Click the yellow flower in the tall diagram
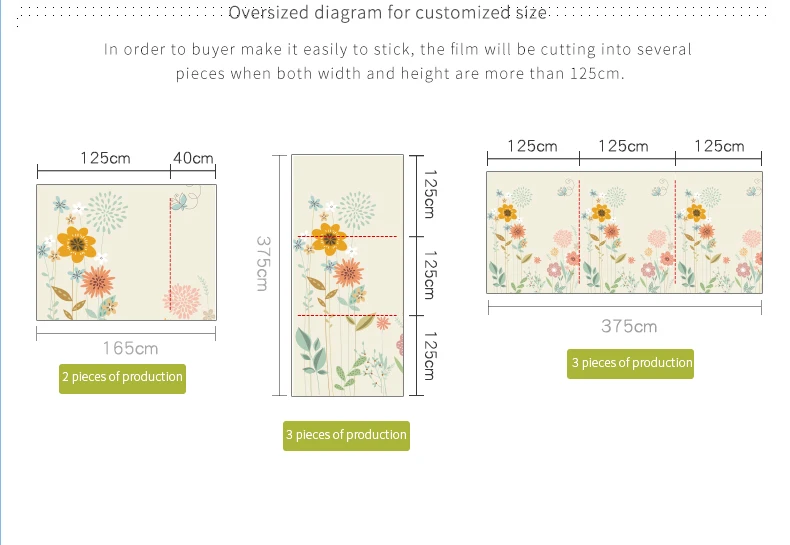The width and height of the screenshot is (790, 545). pyautogui.click(x=330, y=239)
